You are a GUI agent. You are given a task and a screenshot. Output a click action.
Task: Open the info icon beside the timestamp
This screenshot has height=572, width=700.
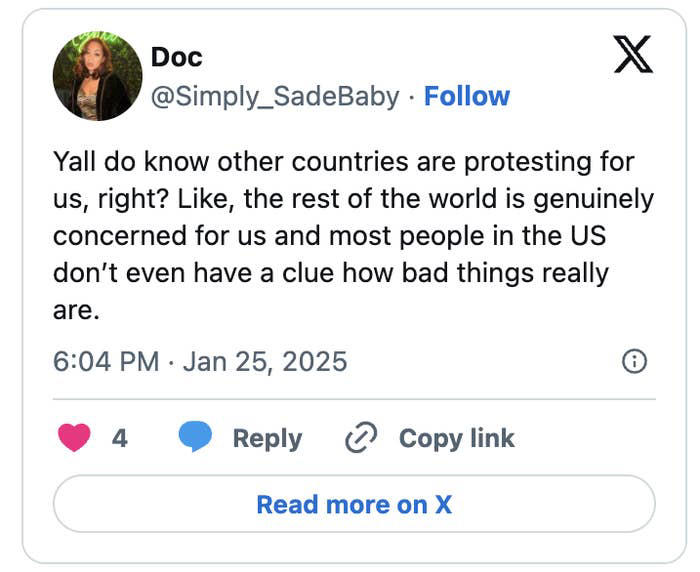click(634, 361)
